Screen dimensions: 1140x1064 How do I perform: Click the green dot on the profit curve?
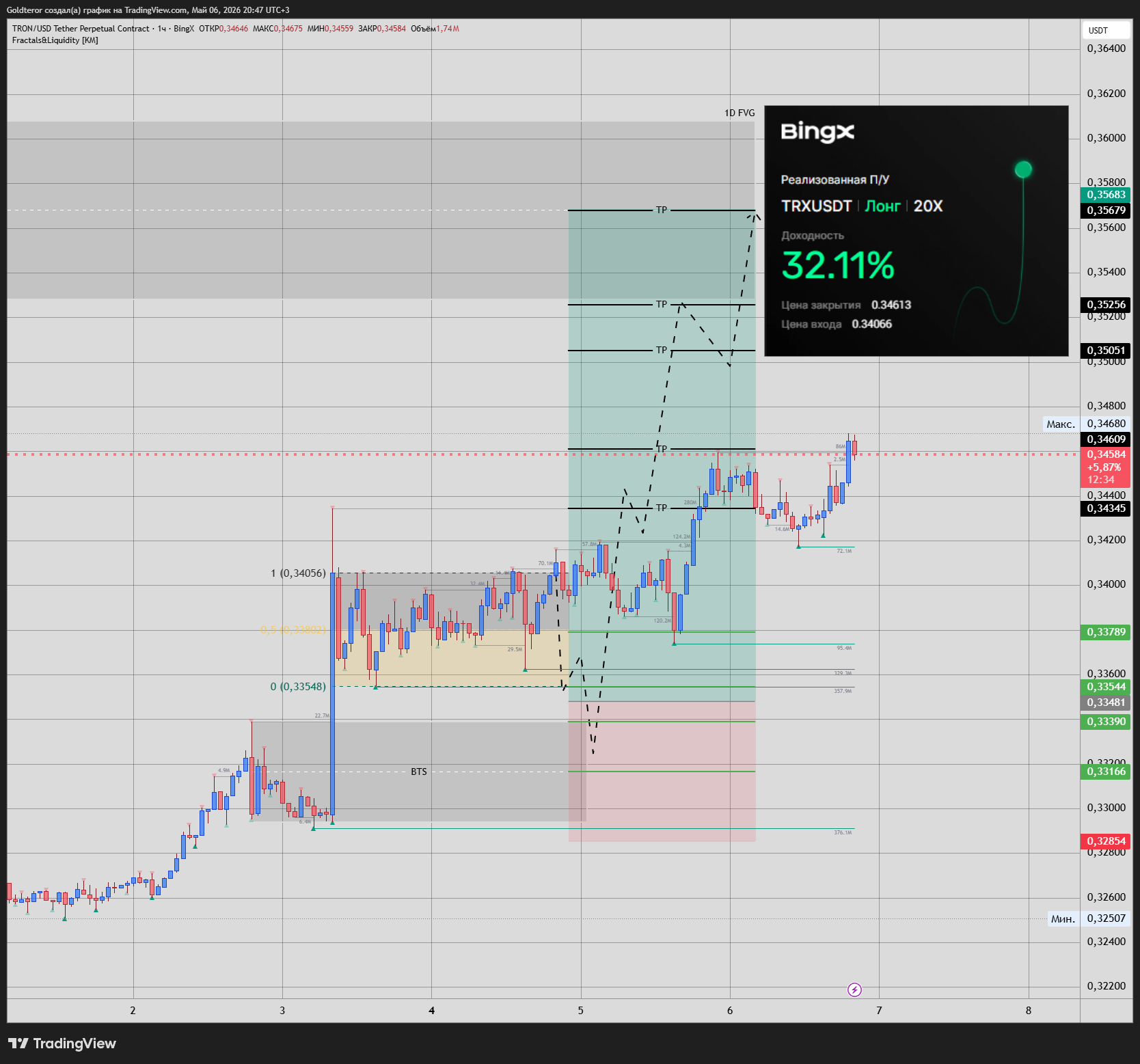[x=1023, y=169]
